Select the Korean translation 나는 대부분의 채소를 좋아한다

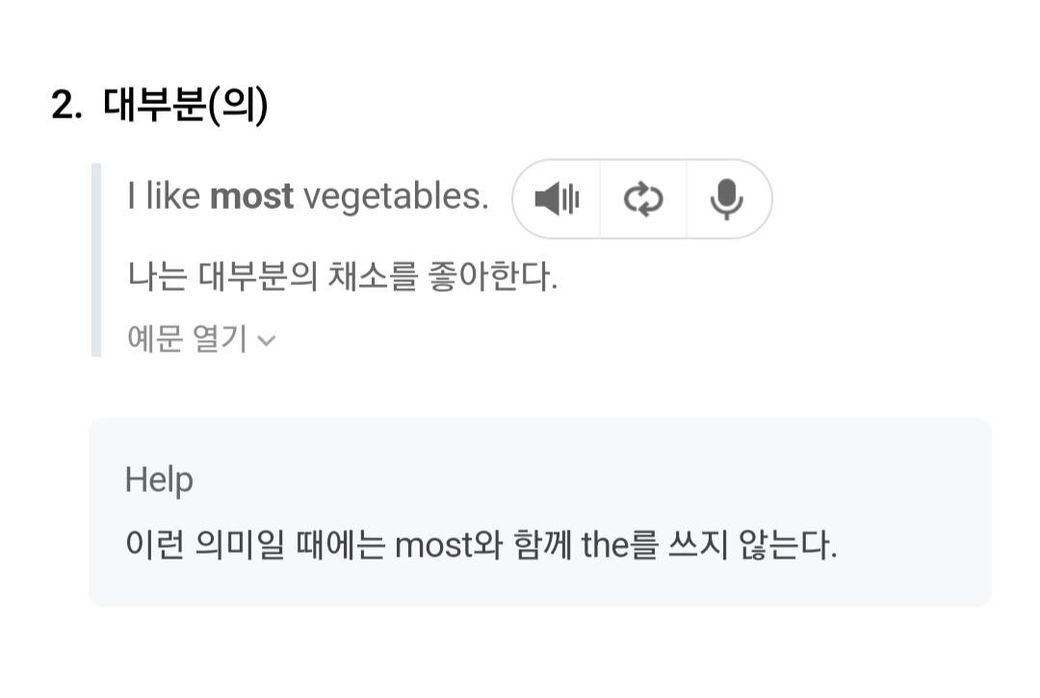pyautogui.click(x=342, y=275)
